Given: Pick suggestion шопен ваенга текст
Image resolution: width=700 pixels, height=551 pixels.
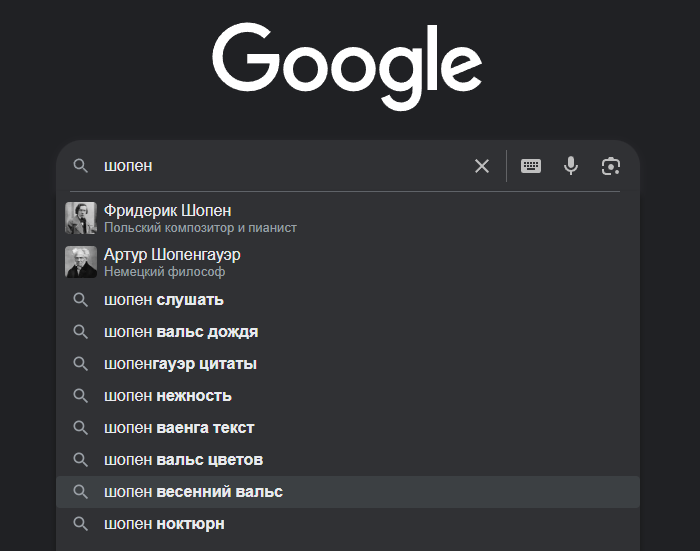Looking at the screenshot, I should [348, 428].
